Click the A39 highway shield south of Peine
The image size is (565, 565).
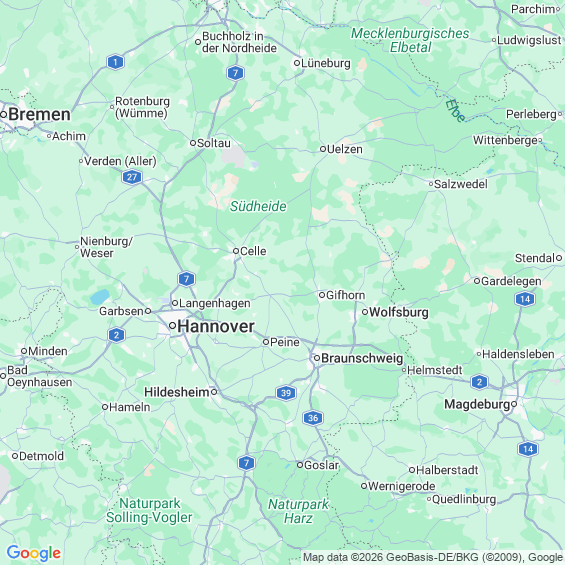[x=286, y=393]
